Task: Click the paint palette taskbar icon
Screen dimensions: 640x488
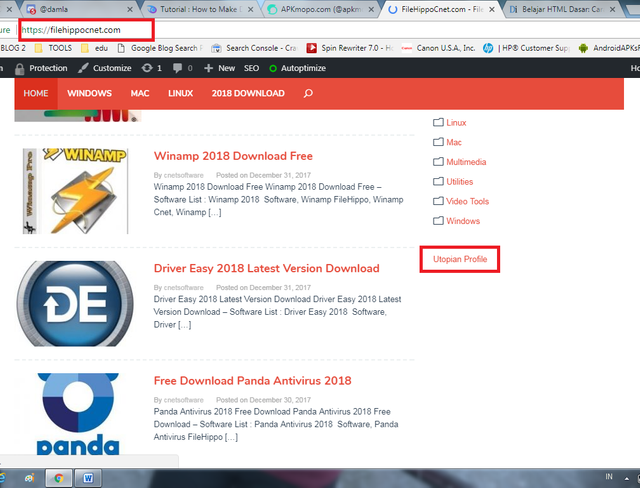Action: coord(29,478)
